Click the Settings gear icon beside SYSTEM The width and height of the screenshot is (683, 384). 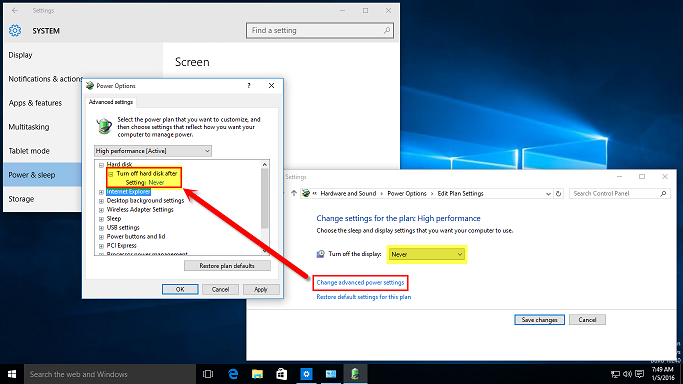[15, 30]
